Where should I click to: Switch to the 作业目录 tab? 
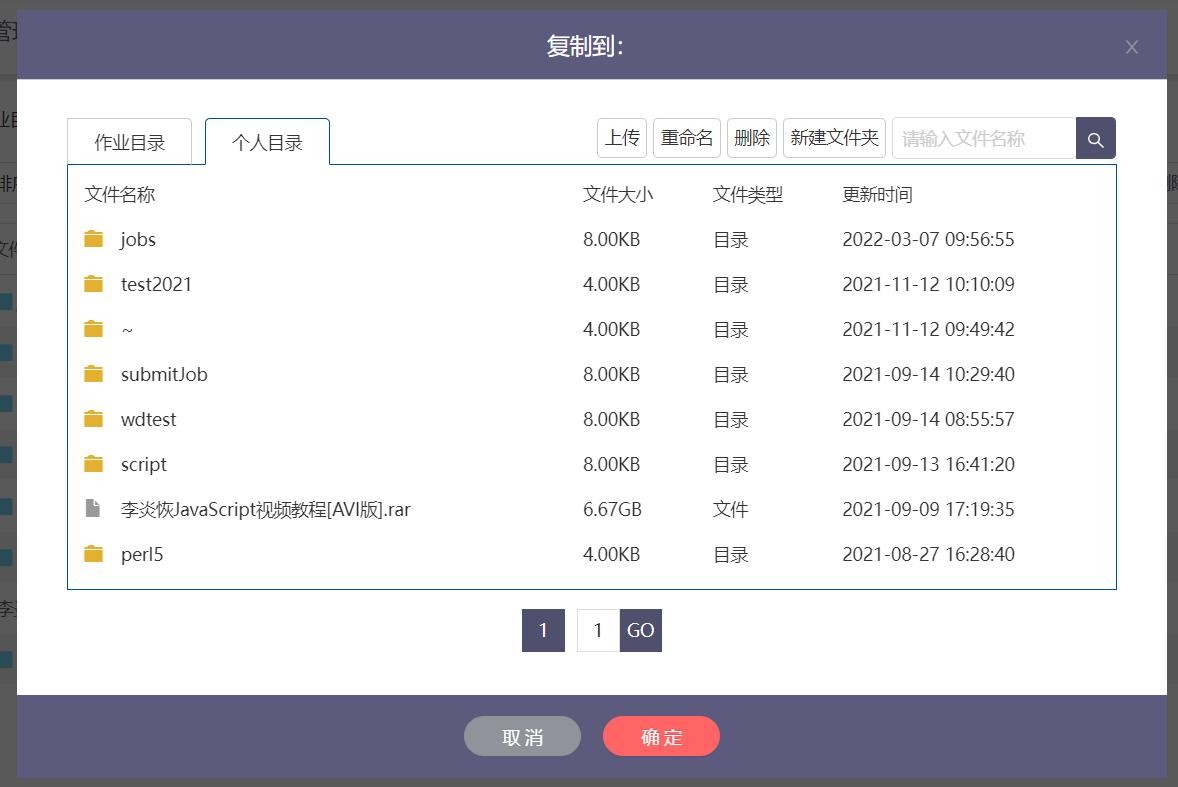130,142
